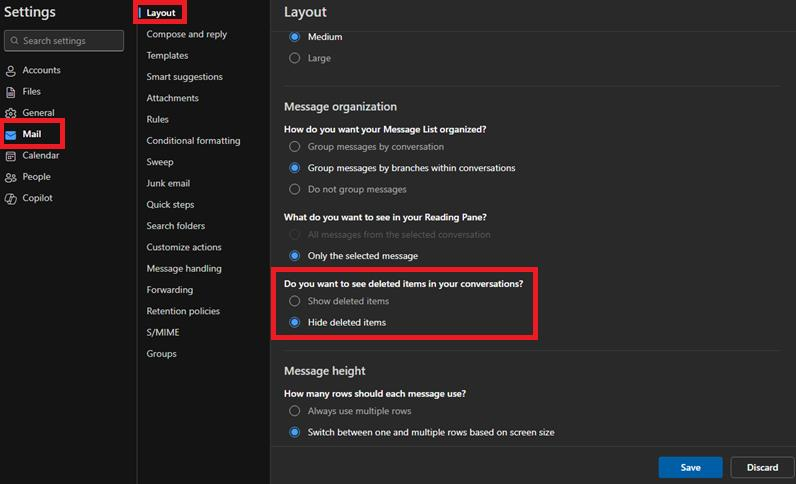
Task: Click the Message organization heading
Action: click(x=340, y=107)
